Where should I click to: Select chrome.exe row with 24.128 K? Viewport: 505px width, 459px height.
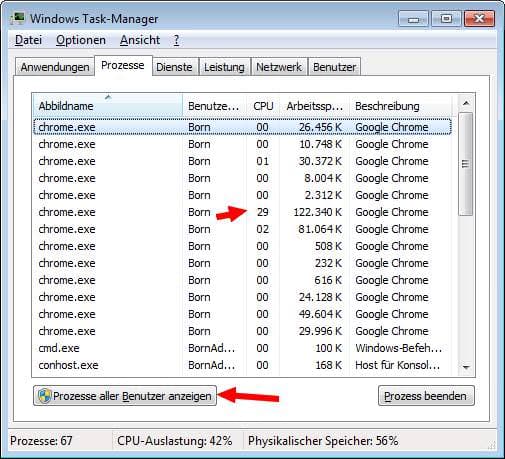tap(242, 297)
